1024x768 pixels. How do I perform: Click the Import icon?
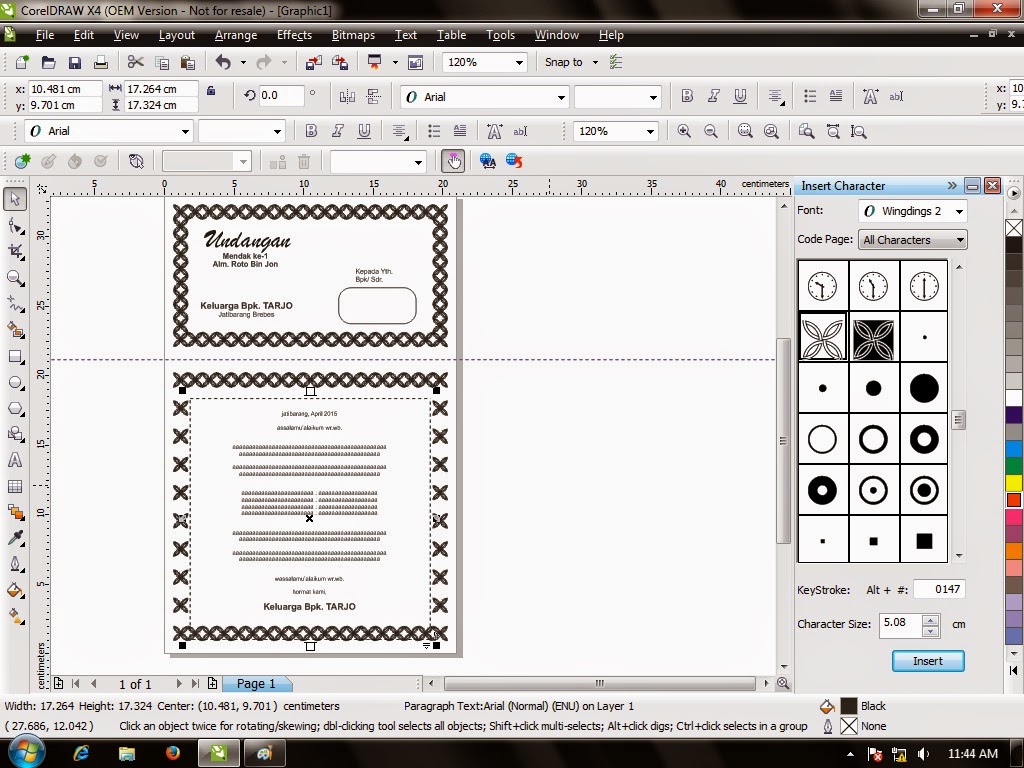coord(313,62)
